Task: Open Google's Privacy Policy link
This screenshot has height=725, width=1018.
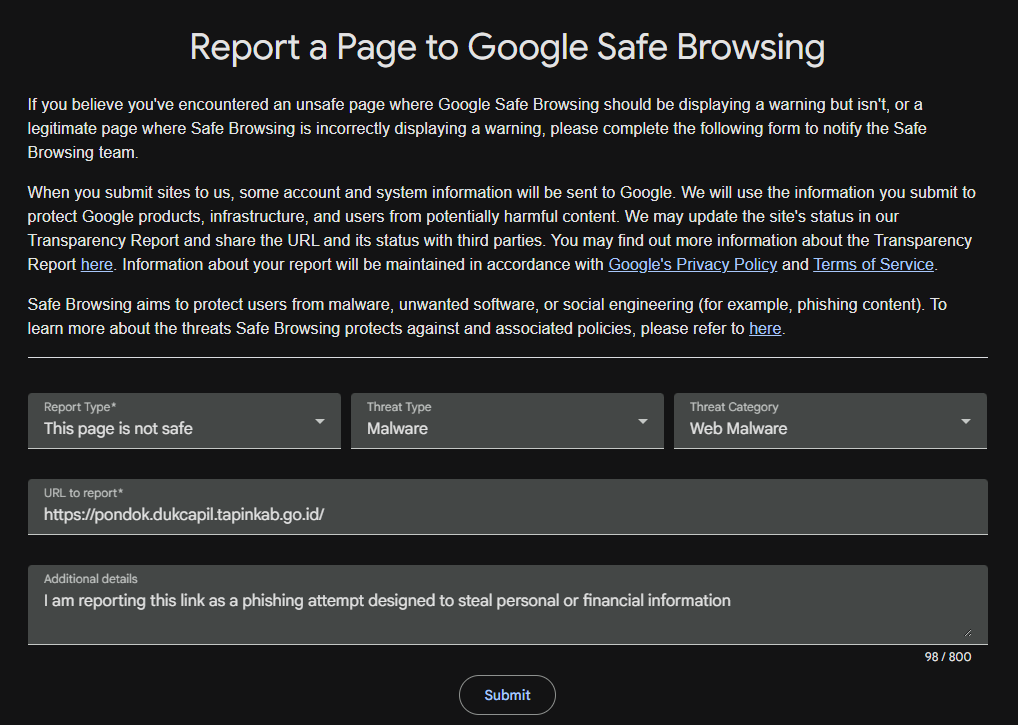Action: point(692,265)
